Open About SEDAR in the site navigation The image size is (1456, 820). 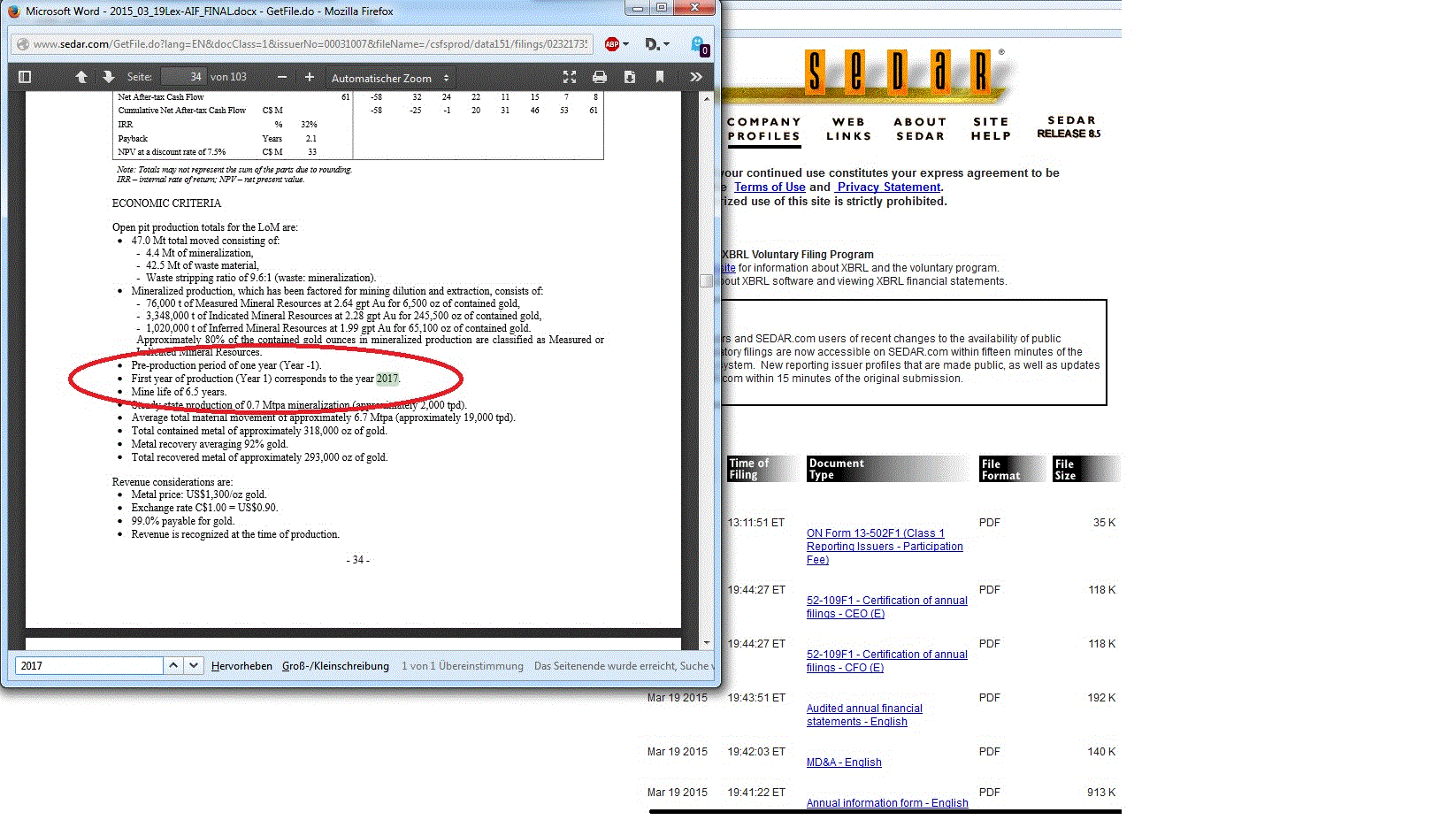920,129
